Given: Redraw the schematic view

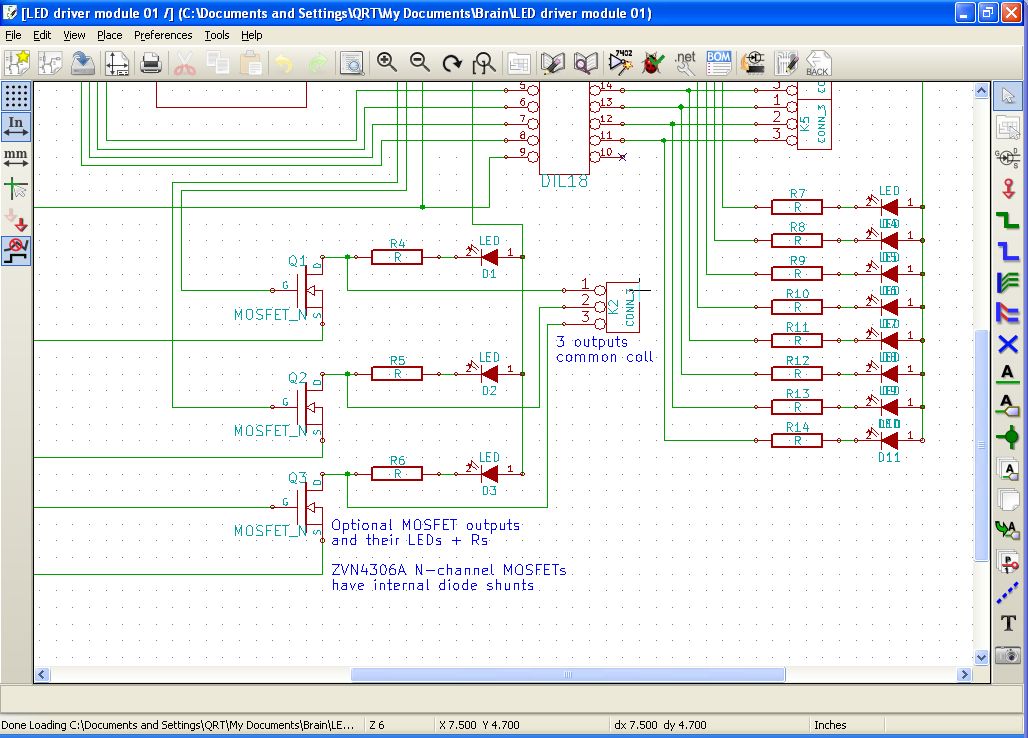Looking at the screenshot, I should click(452, 63).
